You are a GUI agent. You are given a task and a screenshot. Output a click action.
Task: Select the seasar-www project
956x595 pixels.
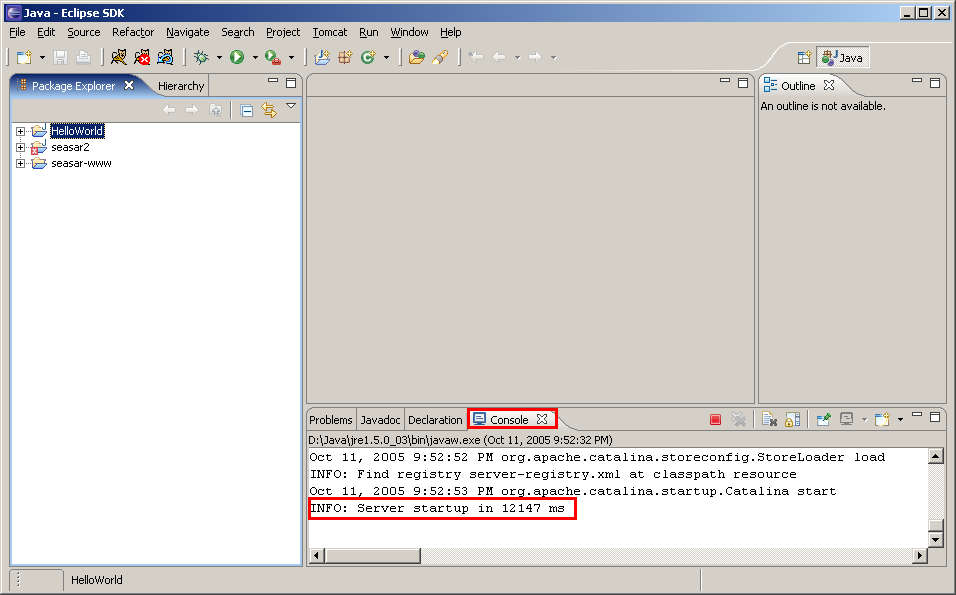pyautogui.click(x=81, y=163)
